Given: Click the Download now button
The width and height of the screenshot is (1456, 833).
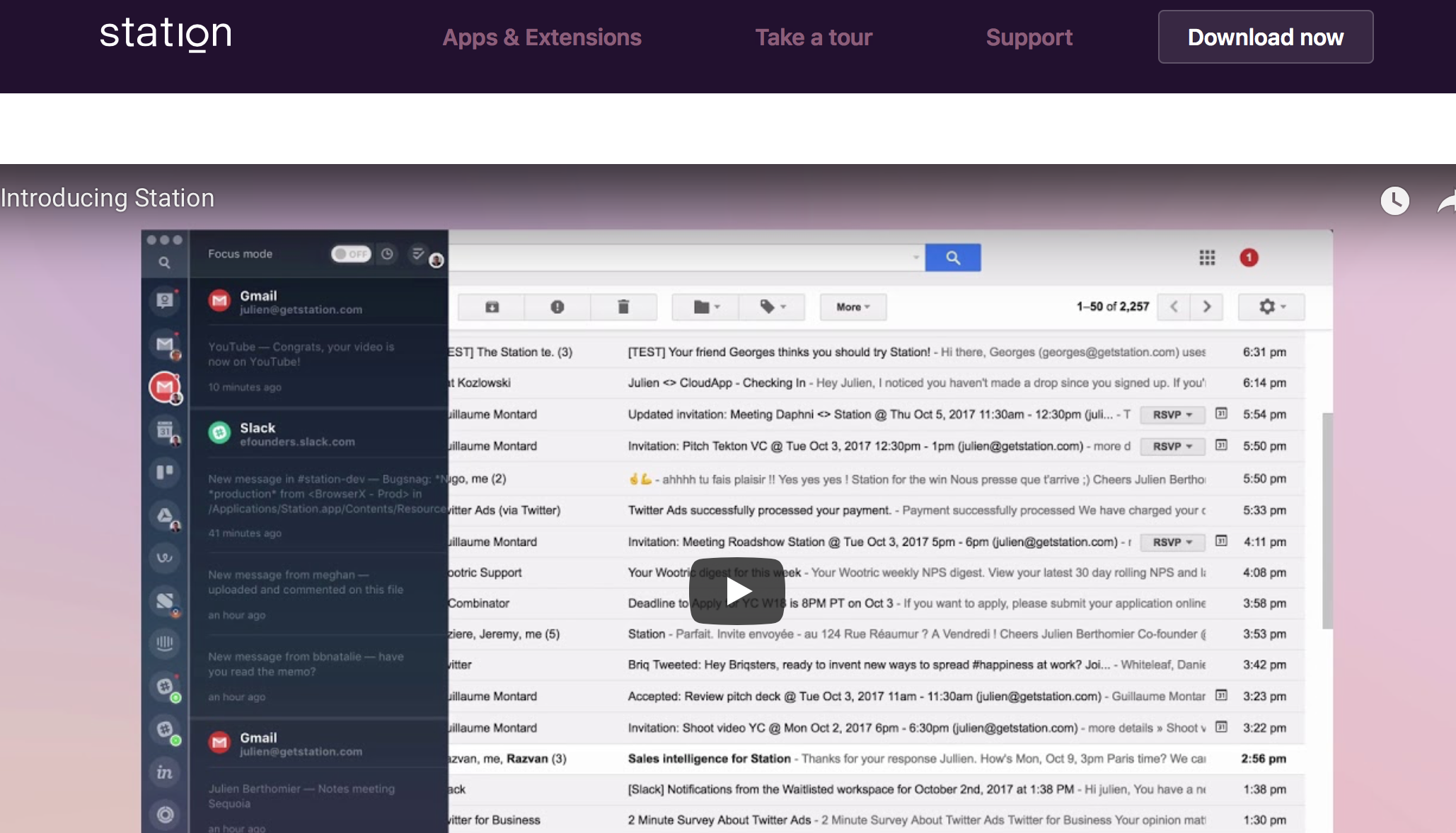Looking at the screenshot, I should point(1266,37).
